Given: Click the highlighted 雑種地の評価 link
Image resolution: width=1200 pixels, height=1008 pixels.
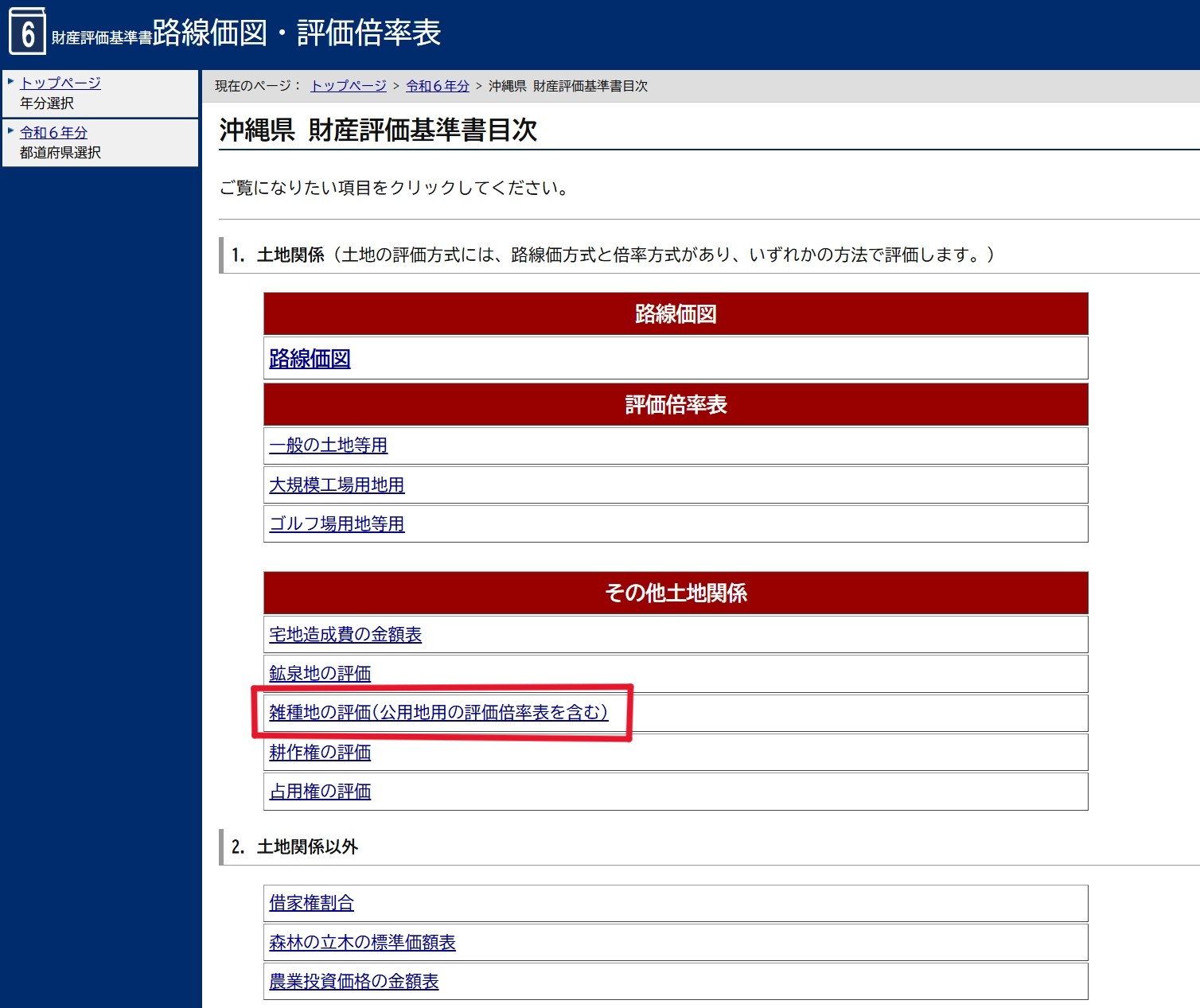Looking at the screenshot, I should click(x=438, y=713).
